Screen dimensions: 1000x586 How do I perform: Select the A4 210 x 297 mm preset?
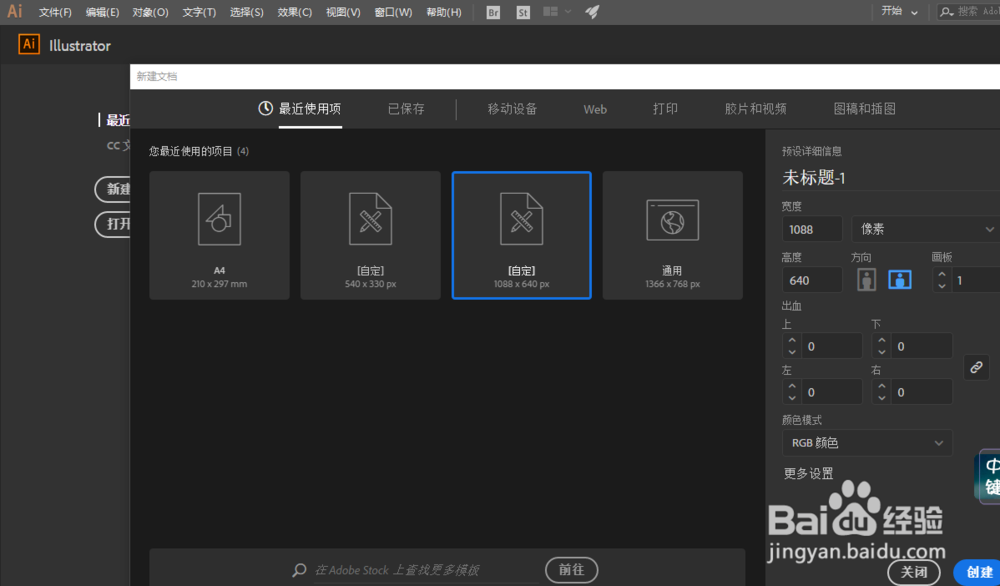coord(219,235)
